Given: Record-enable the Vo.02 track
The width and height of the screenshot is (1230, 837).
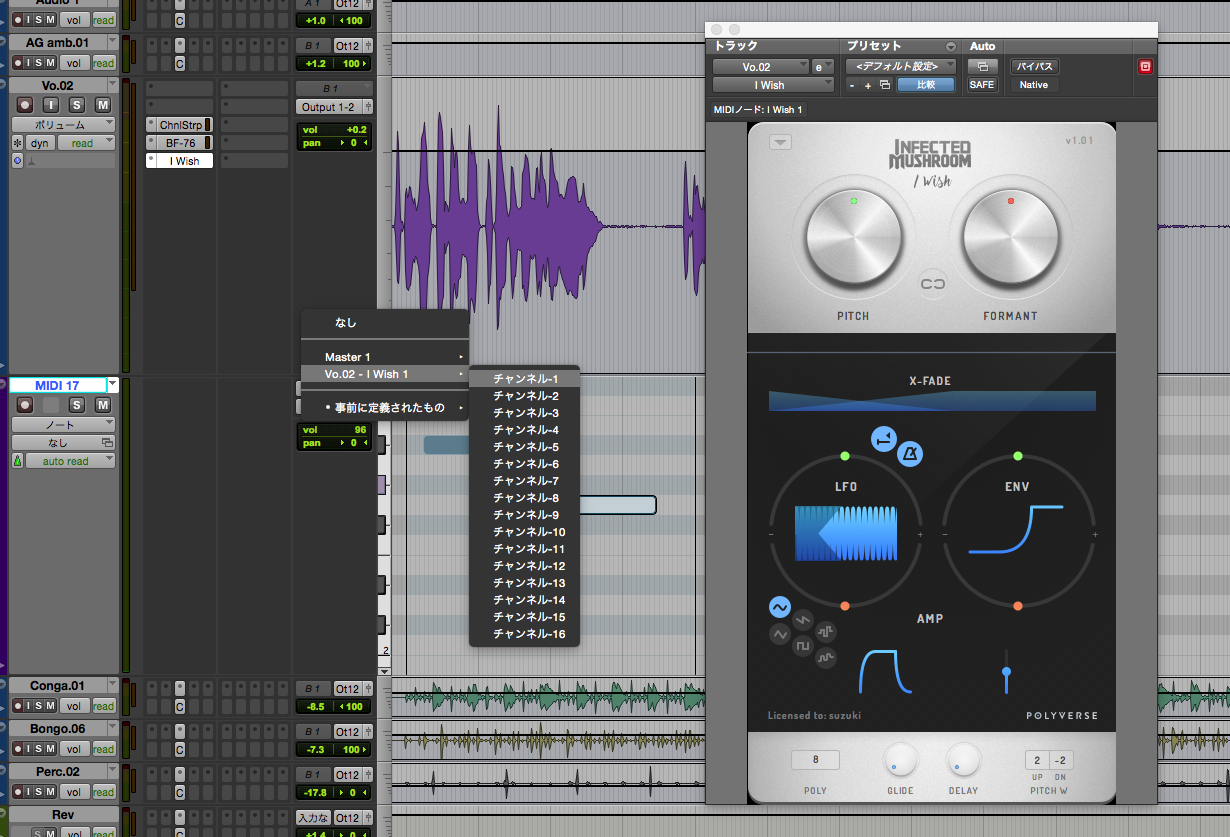Looking at the screenshot, I should click(25, 105).
